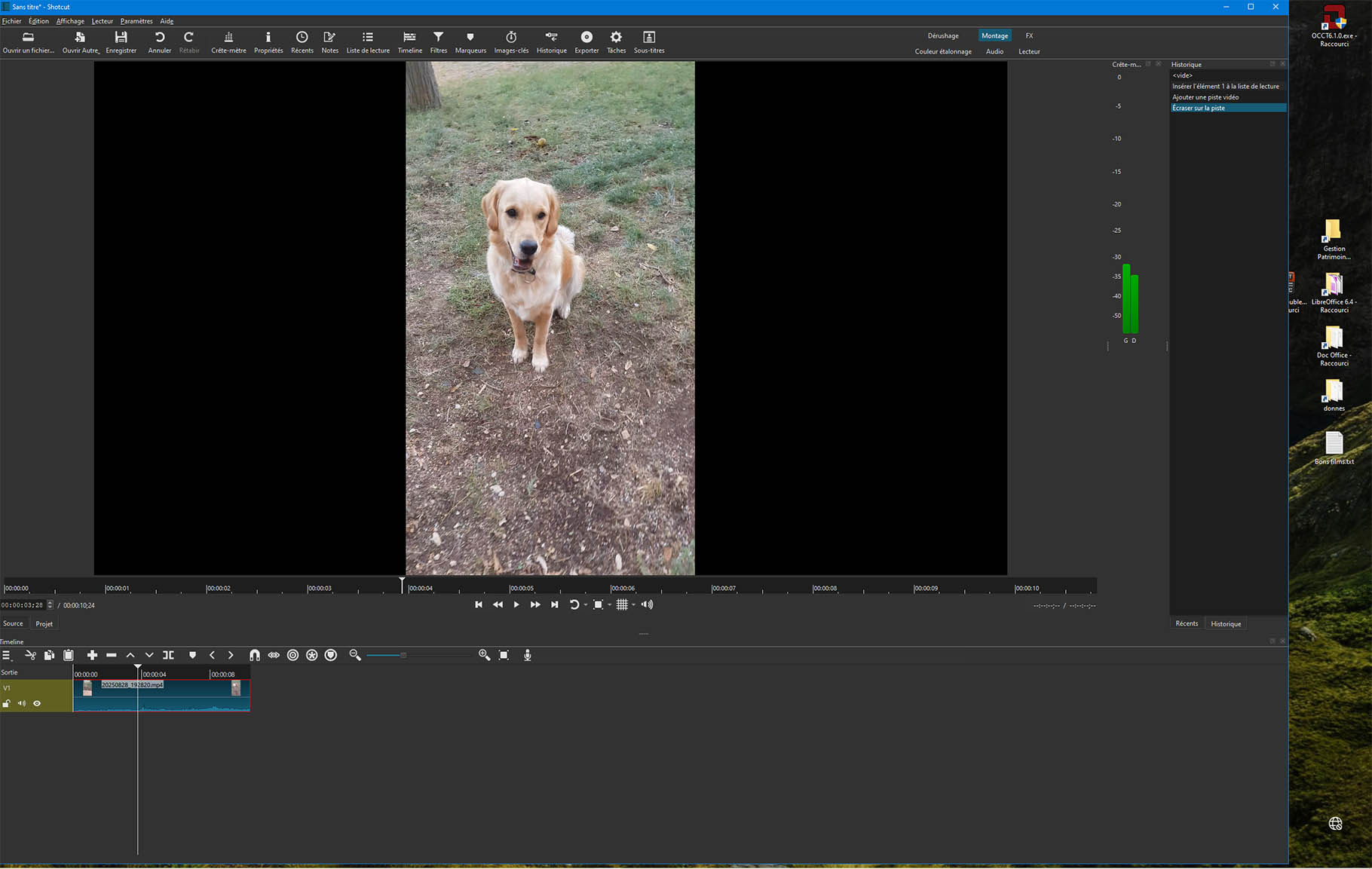Open the Exporter panel

[x=586, y=42]
